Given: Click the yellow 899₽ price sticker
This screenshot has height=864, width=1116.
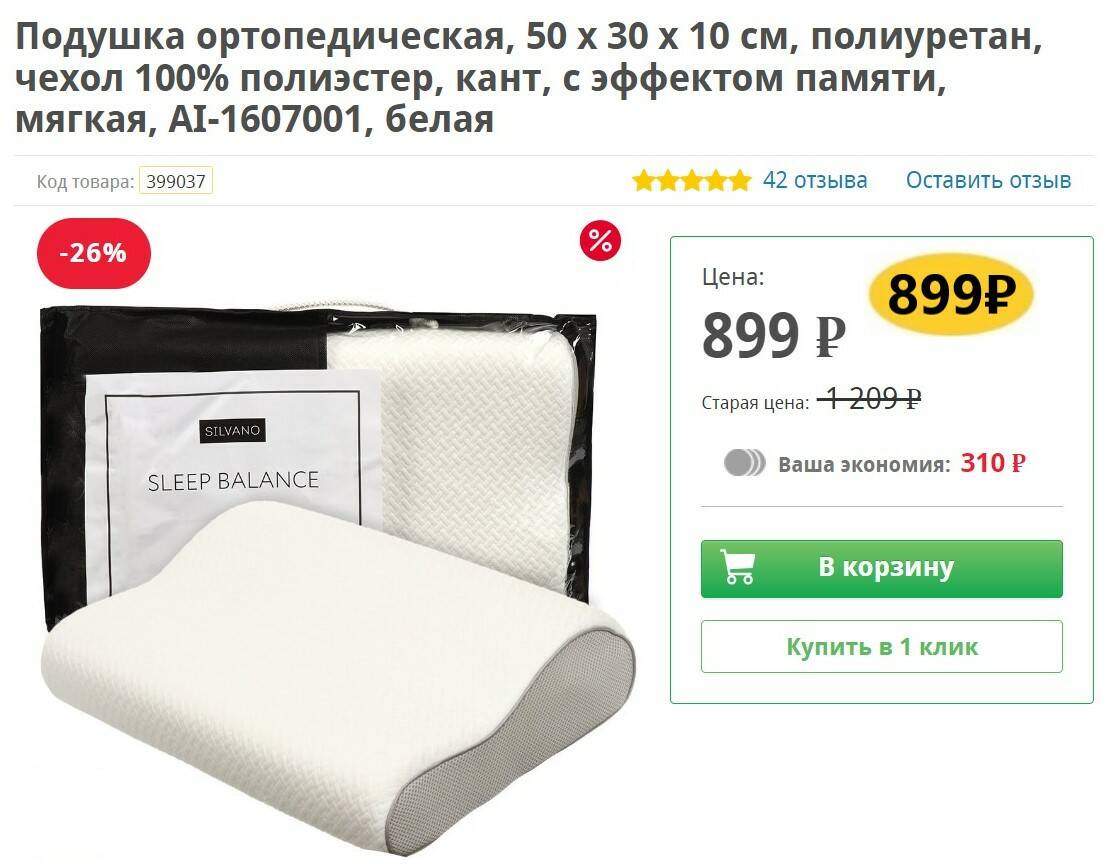Looking at the screenshot, I should (951, 294).
